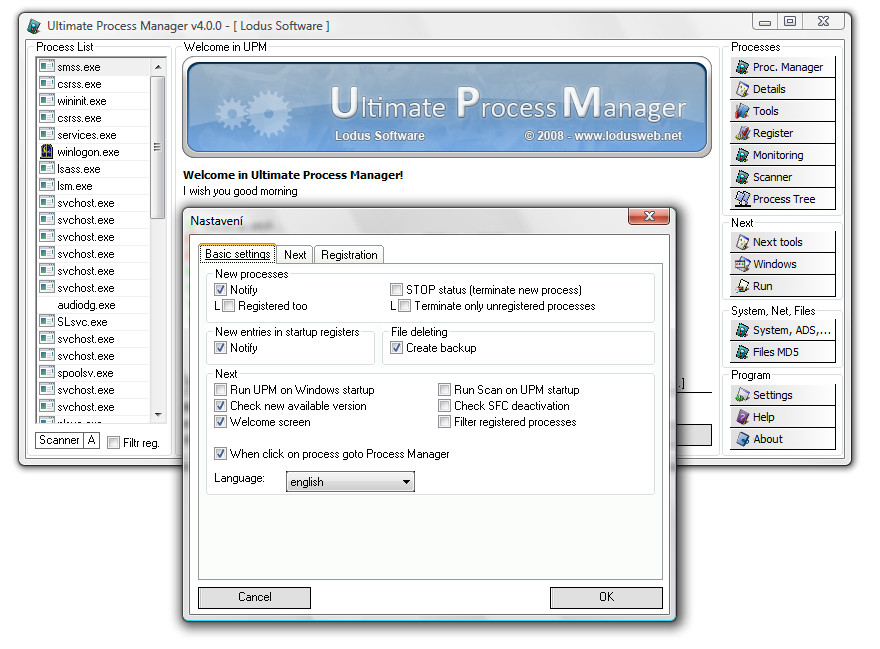Open Next tools icon
This screenshot has height=649, width=880.
[742, 242]
